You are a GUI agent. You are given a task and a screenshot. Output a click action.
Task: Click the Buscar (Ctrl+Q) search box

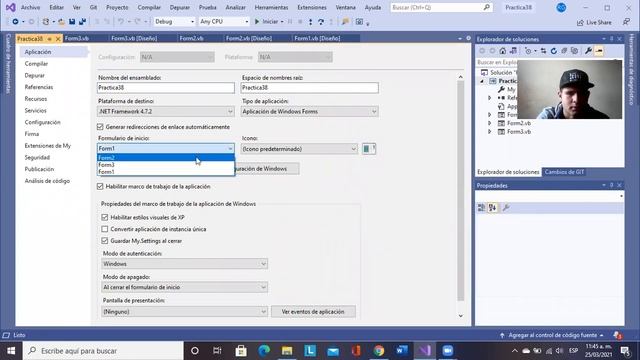tap(441, 7)
